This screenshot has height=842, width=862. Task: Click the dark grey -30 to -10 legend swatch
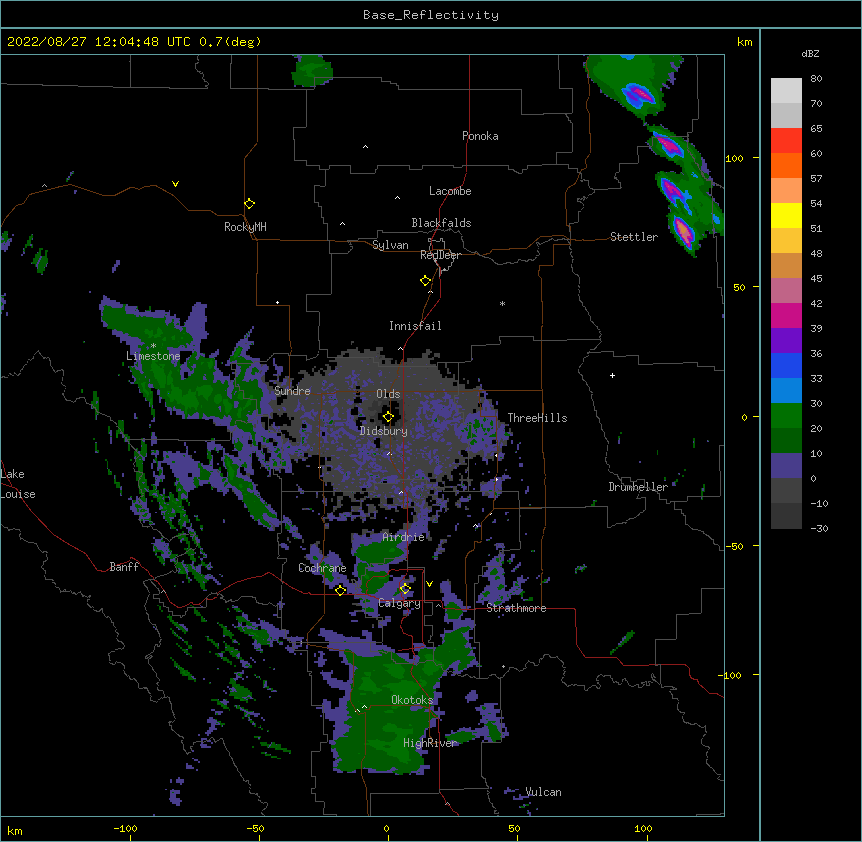pos(786,516)
